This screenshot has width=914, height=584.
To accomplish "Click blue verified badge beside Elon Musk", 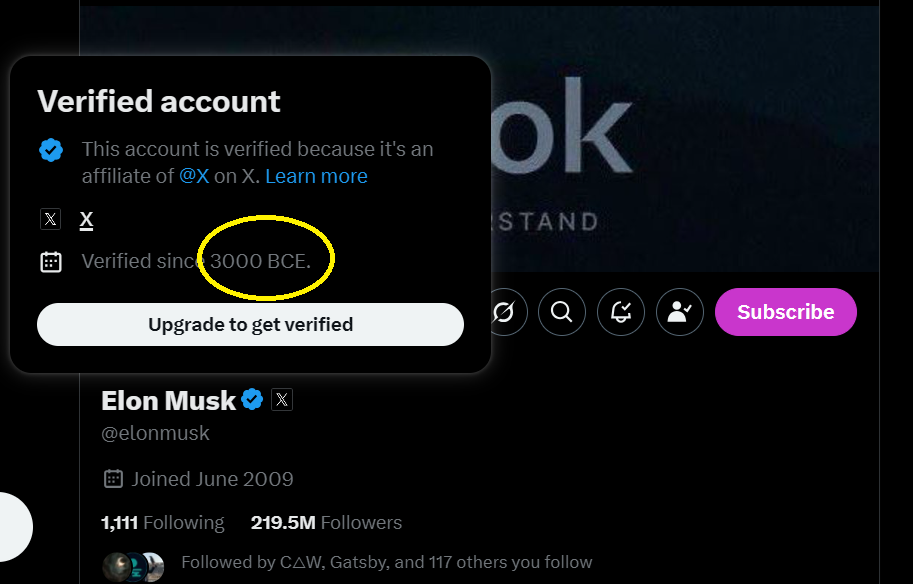I will pyautogui.click(x=253, y=401).
